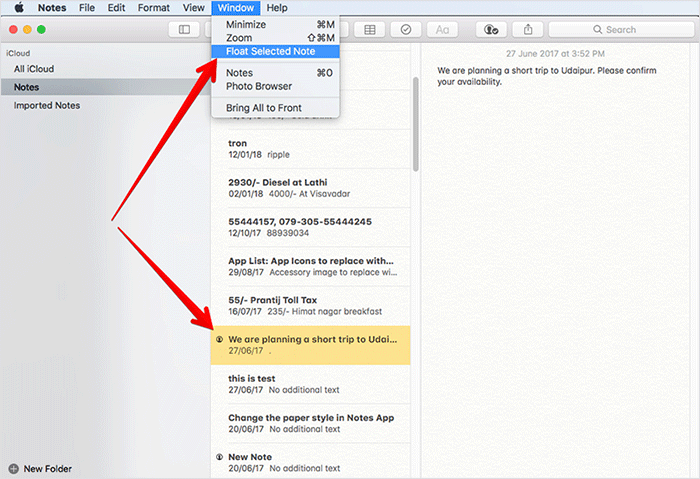Select Float Selected Note
The height and width of the screenshot is (479, 700).
pos(275,51)
